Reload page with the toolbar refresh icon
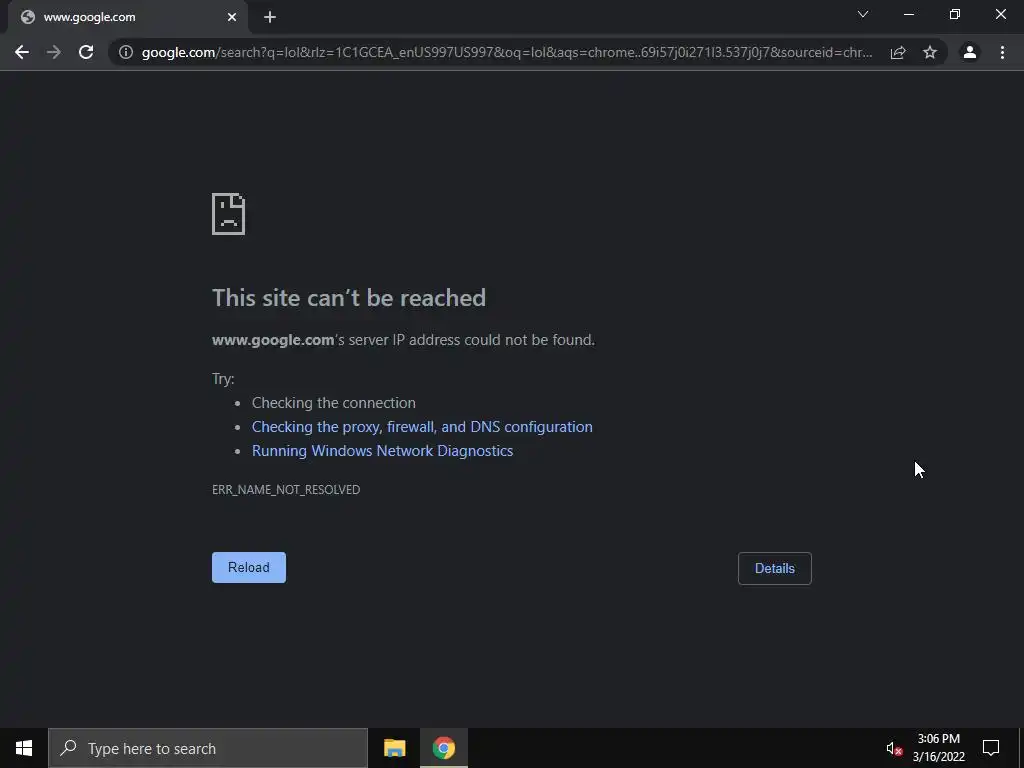 point(86,52)
